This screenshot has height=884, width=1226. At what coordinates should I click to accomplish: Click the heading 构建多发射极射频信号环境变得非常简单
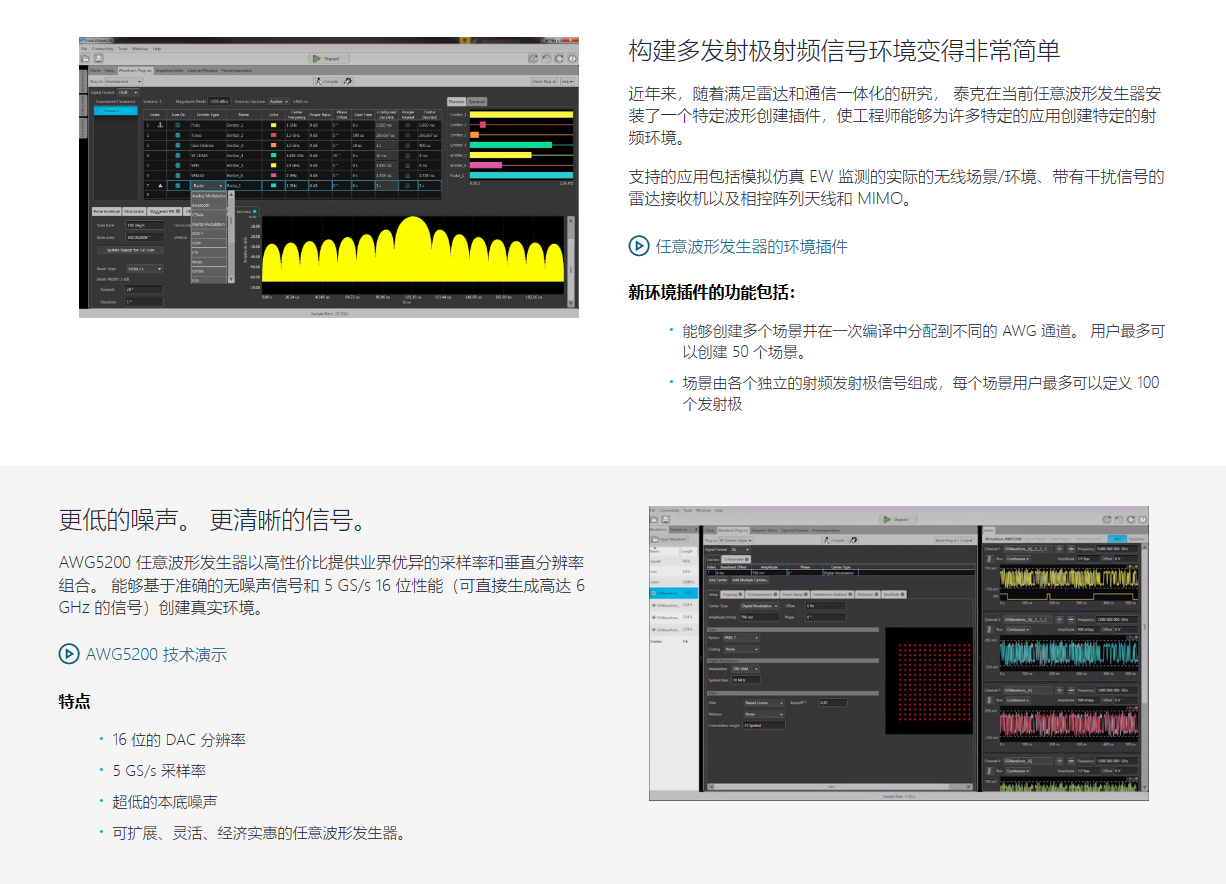tap(844, 52)
